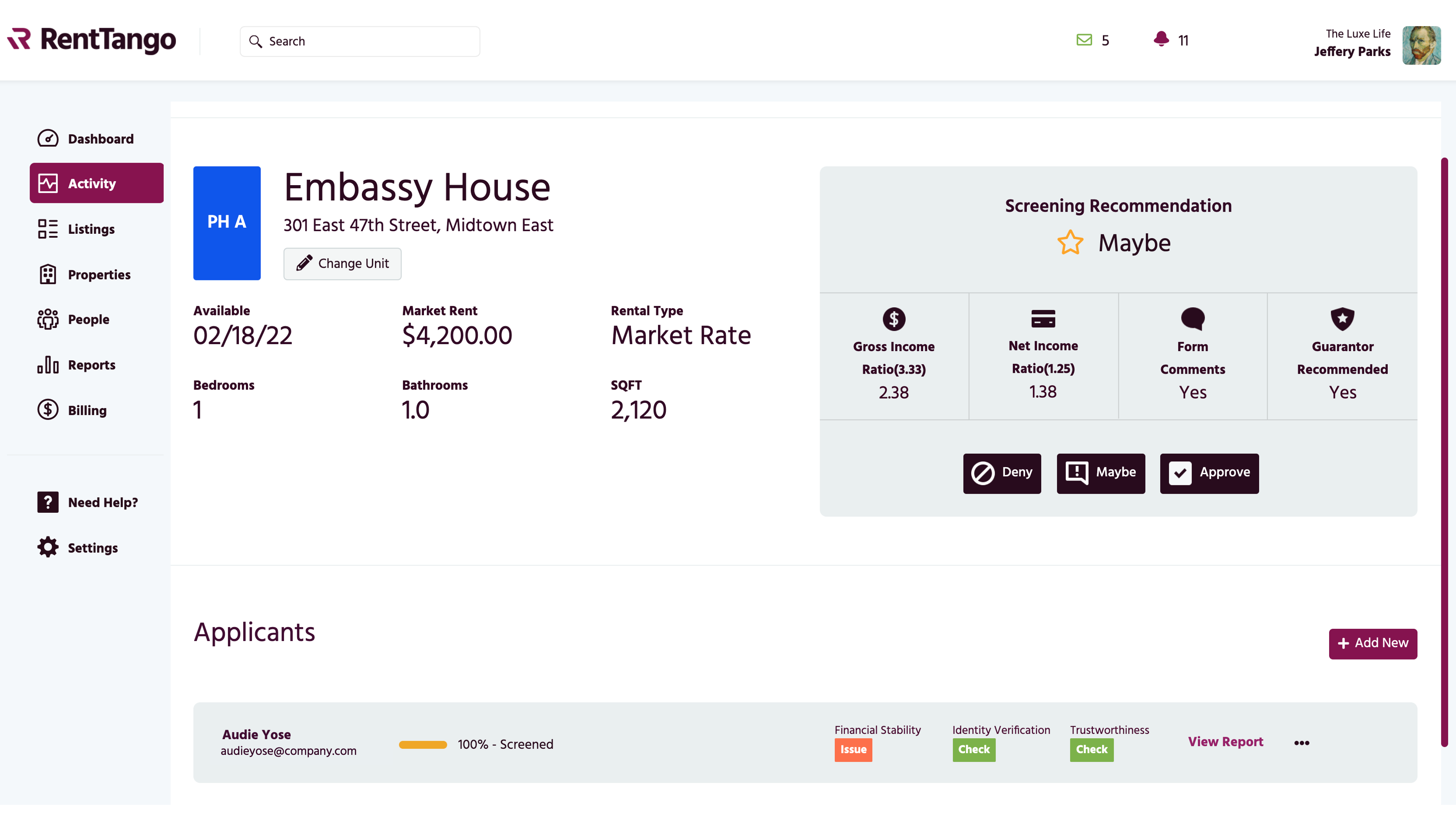The image size is (1456, 817).
Task: Click the Maybe recommendation star icon
Action: pos(1070,242)
